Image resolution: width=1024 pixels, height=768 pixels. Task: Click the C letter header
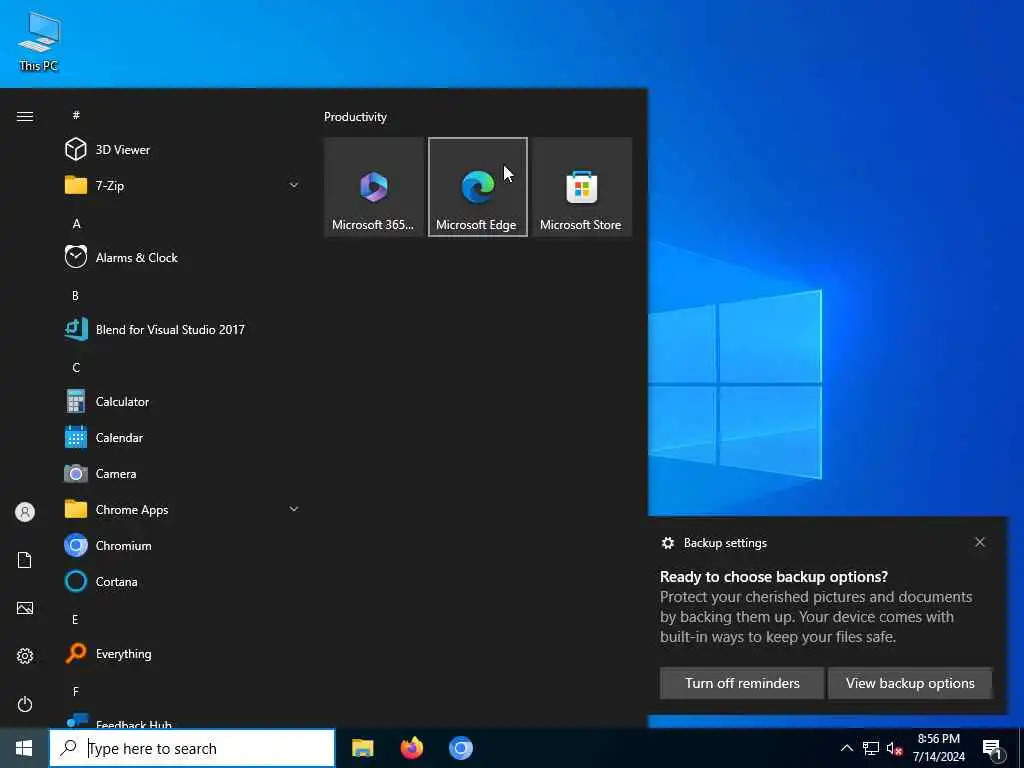pyautogui.click(x=76, y=368)
